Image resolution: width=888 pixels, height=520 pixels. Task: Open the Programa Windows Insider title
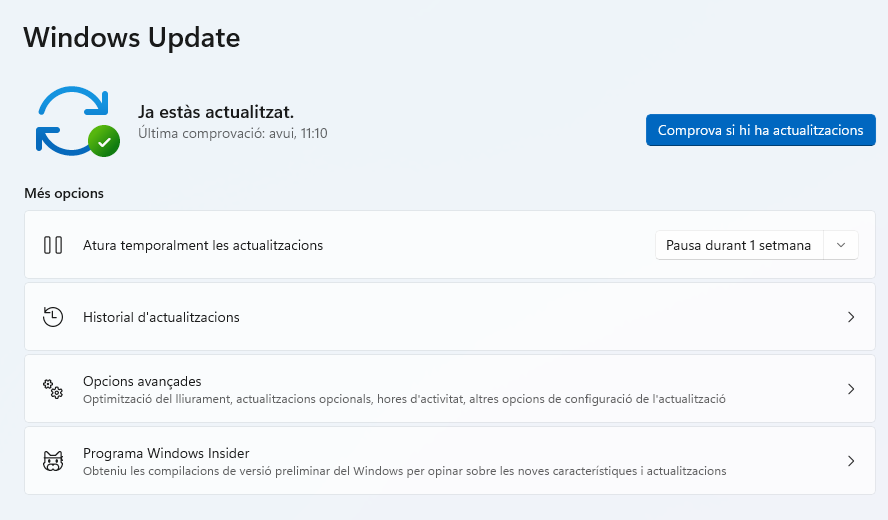pos(166,453)
